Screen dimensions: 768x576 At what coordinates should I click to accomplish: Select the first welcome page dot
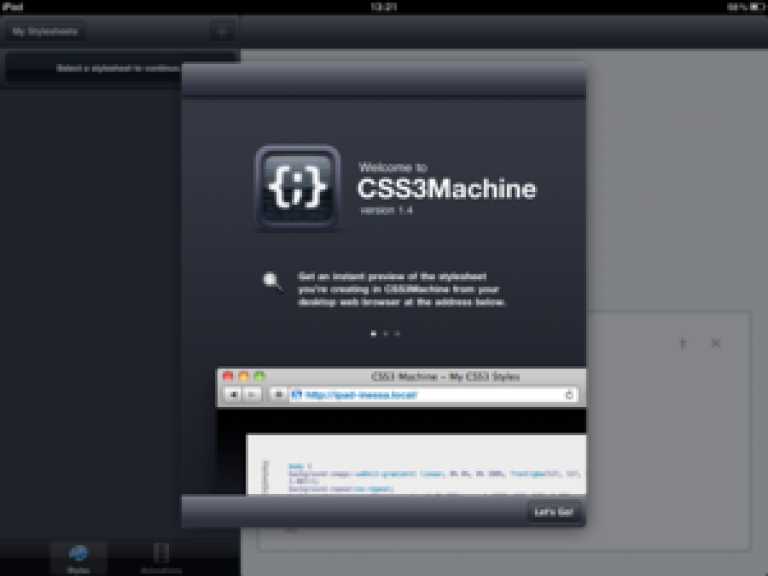[x=373, y=333]
